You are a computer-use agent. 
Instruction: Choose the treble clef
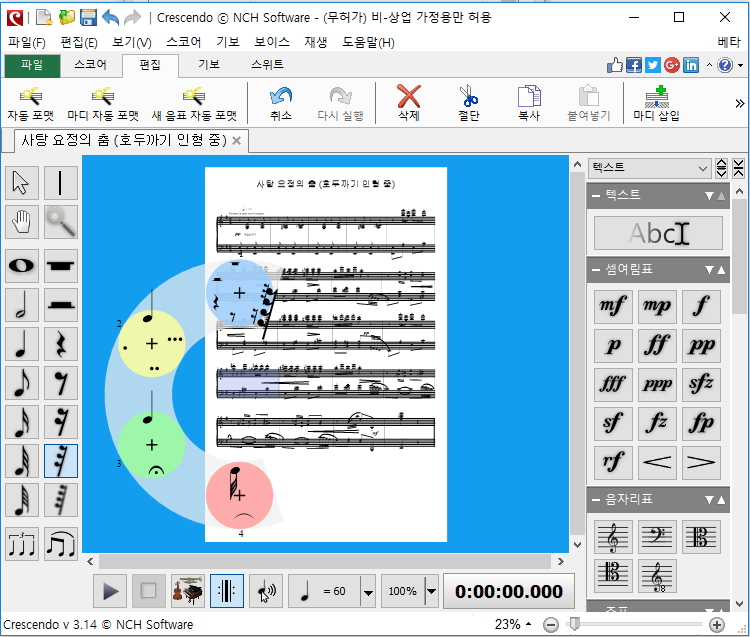point(613,537)
